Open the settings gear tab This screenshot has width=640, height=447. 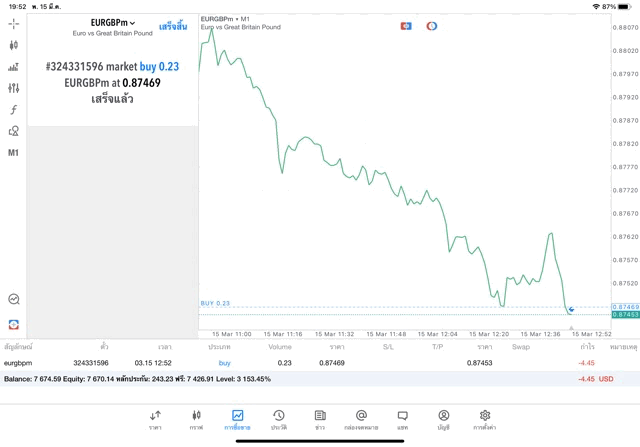coord(485,420)
